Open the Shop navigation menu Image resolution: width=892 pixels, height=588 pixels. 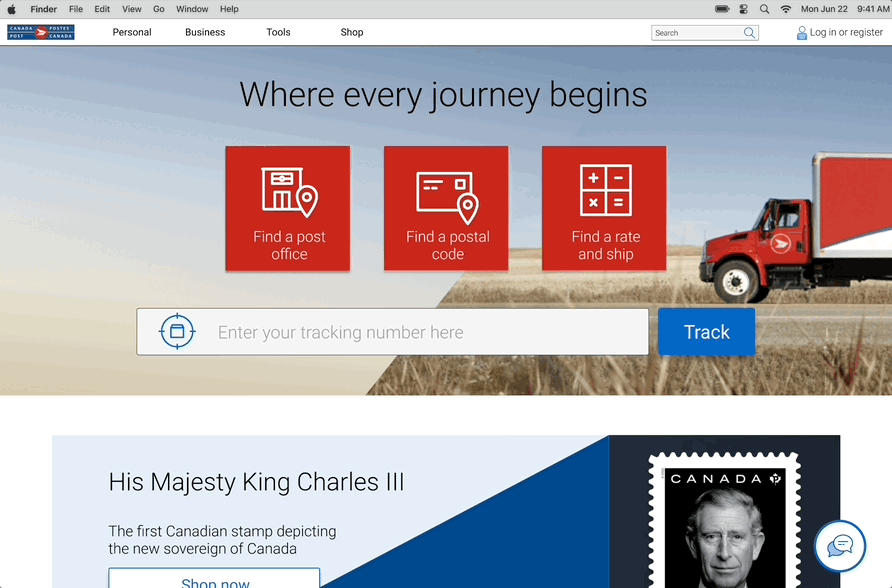click(352, 32)
